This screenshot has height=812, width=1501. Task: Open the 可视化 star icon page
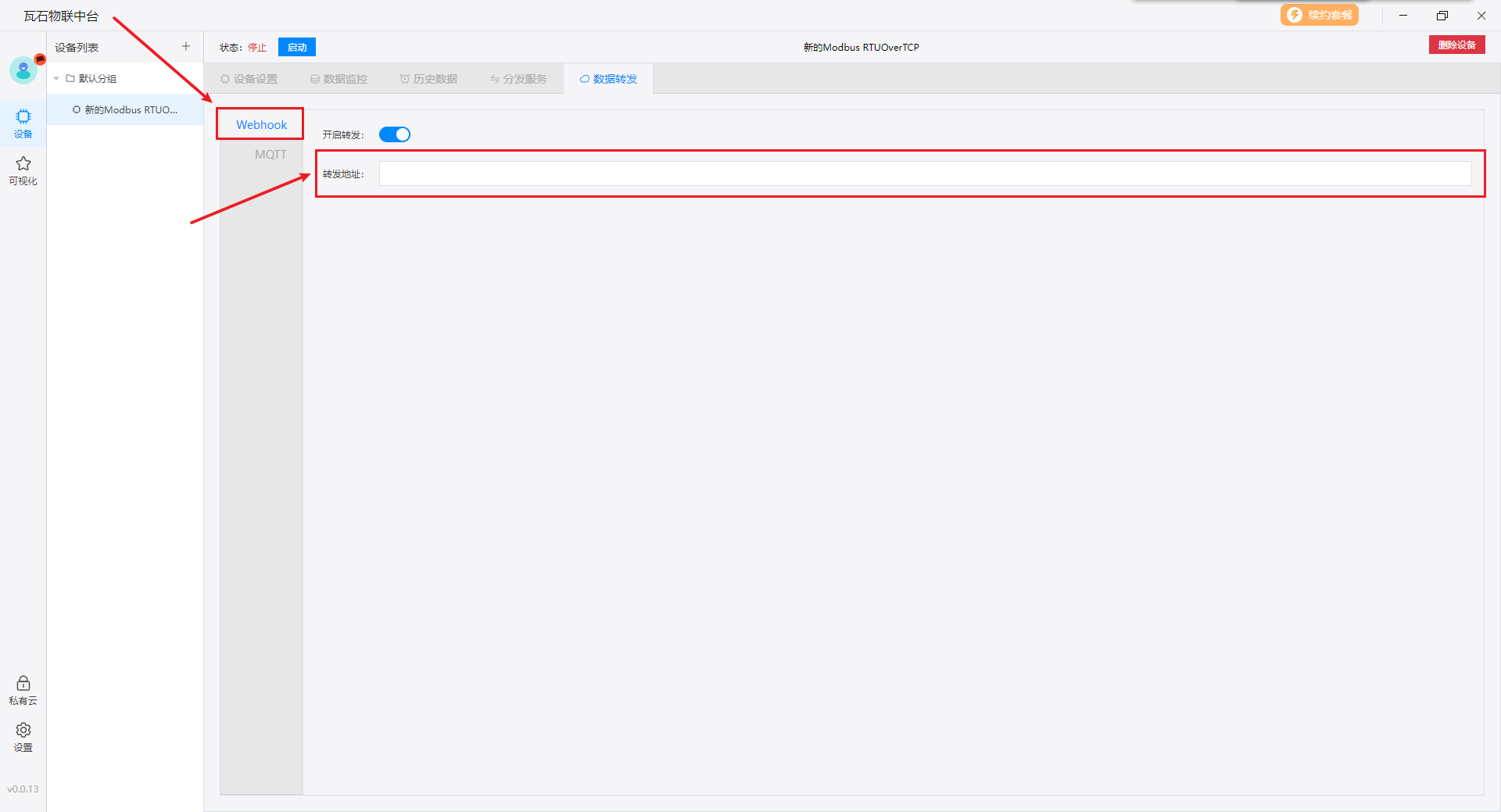[23, 170]
